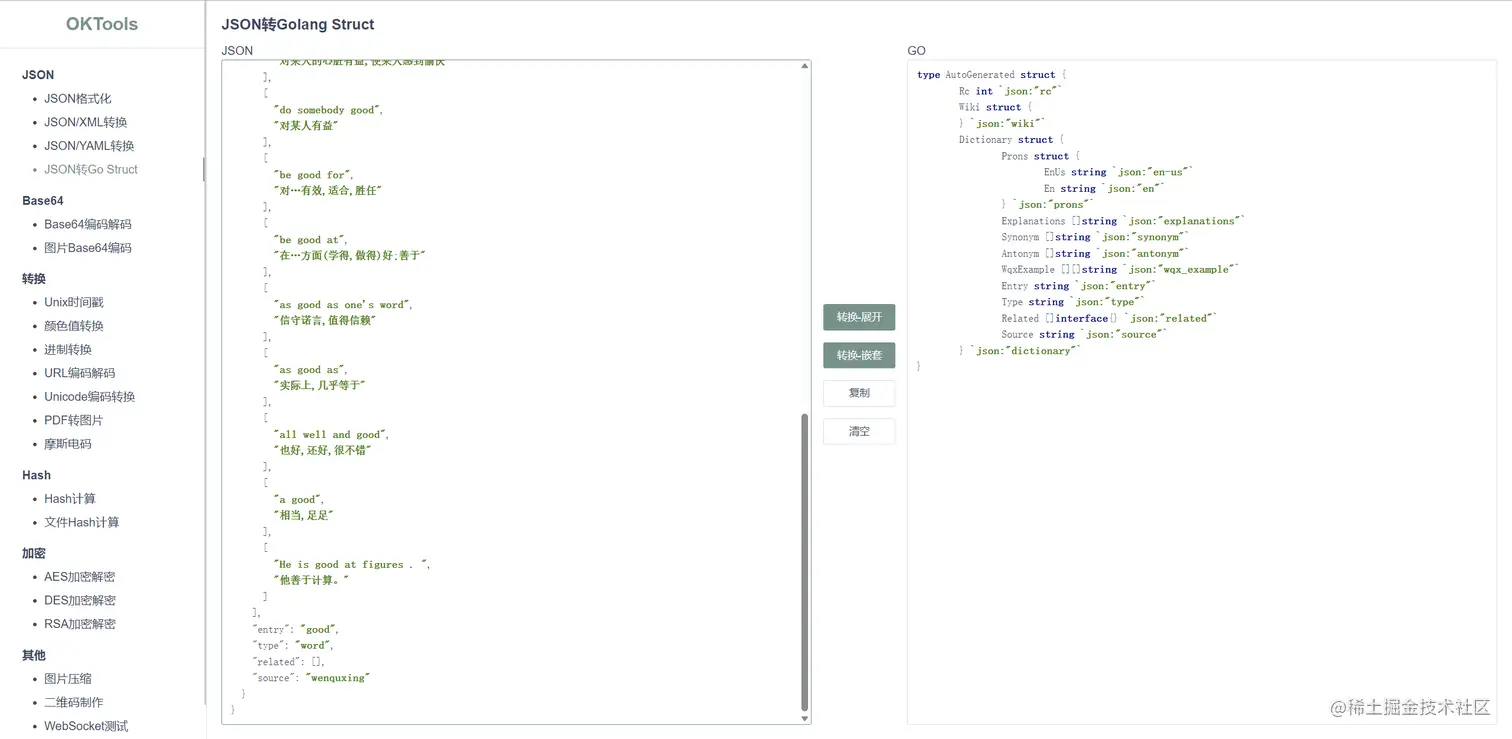Click the Antonym []string field line
This screenshot has height=739, width=1512.
point(1096,254)
